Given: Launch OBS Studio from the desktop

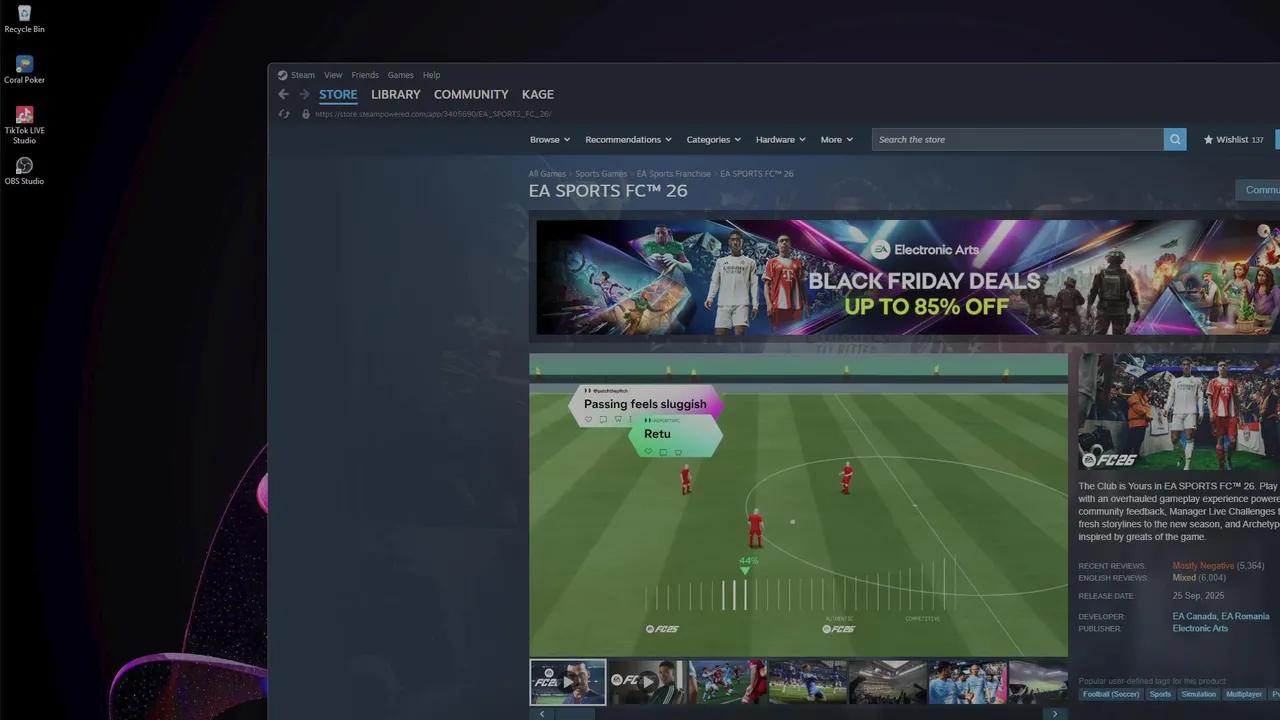Looking at the screenshot, I should (x=24, y=171).
